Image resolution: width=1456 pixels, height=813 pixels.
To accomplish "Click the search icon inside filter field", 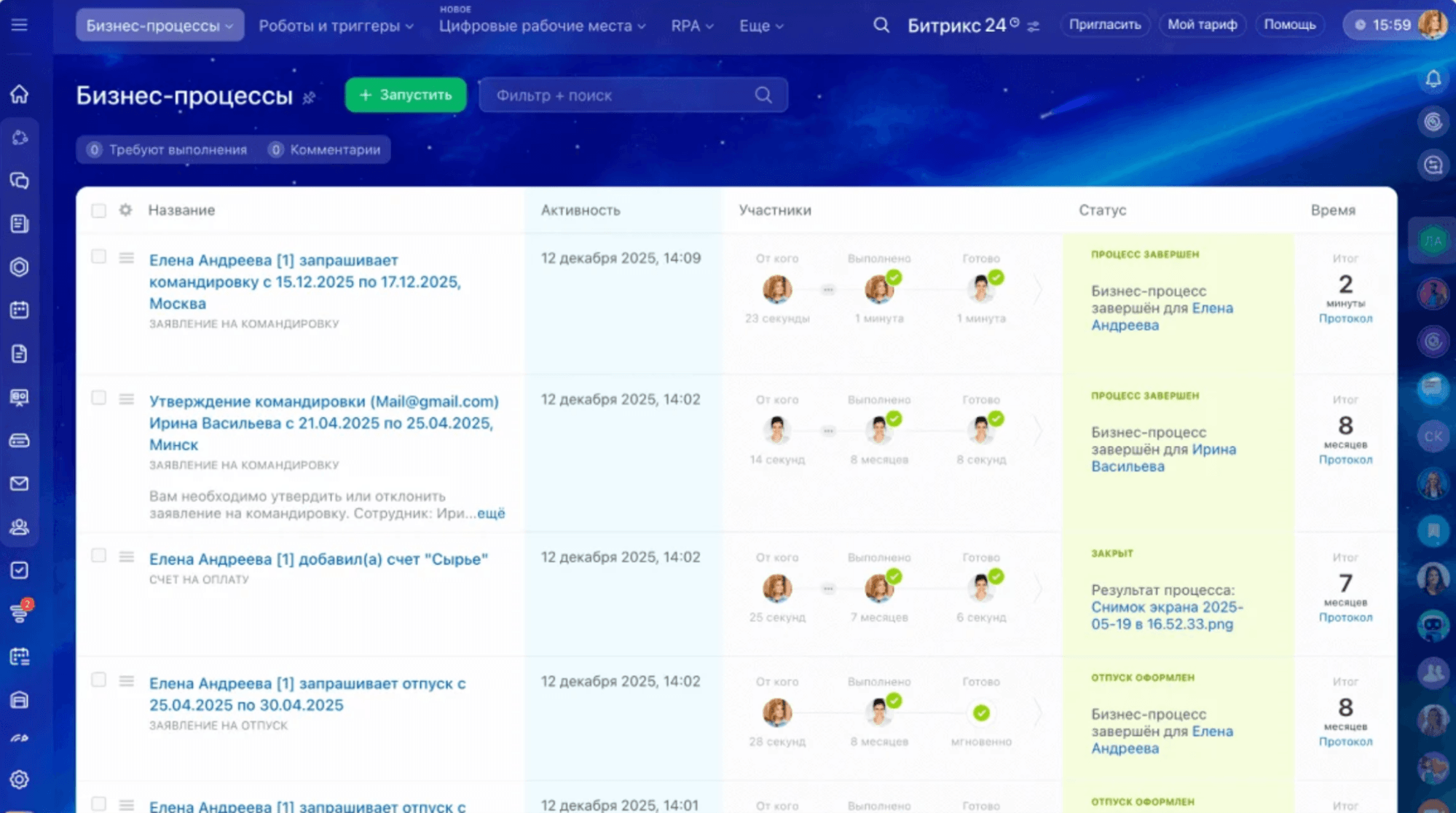I will pos(763,95).
